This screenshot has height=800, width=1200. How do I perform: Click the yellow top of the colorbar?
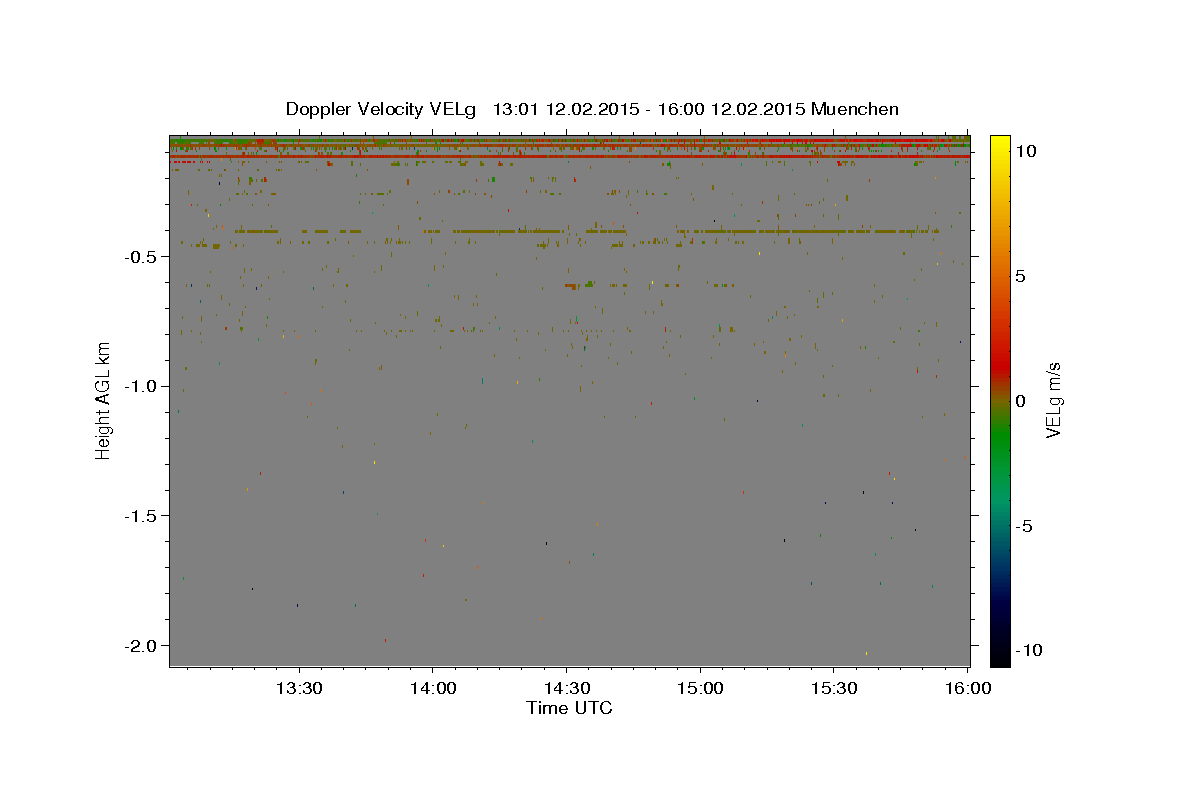(x=999, y=148)
